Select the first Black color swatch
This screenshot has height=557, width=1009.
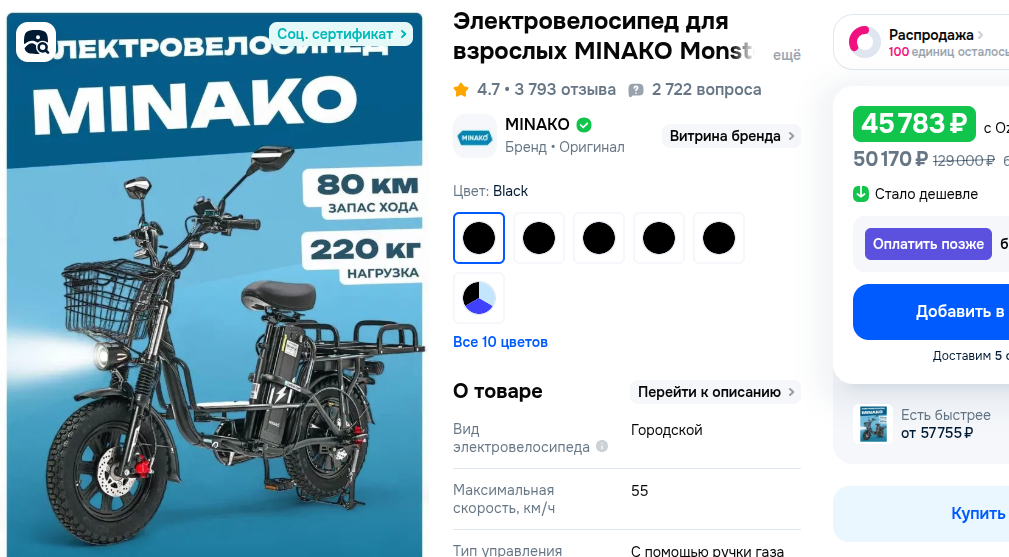click(479, 238)
